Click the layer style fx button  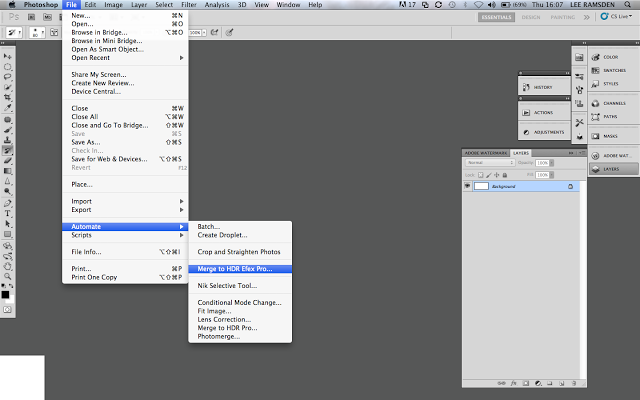click(513, 383)
